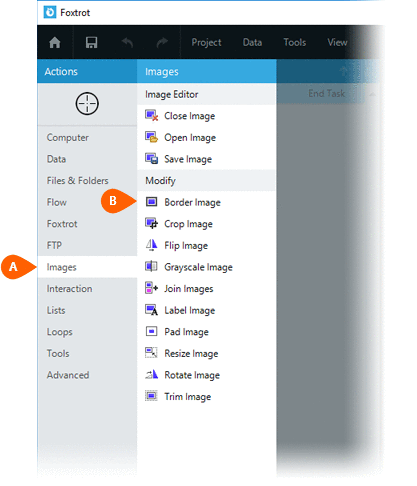Click the Label Image action label
The width and height of the screenshot is (417, 486).
(190, 310)
